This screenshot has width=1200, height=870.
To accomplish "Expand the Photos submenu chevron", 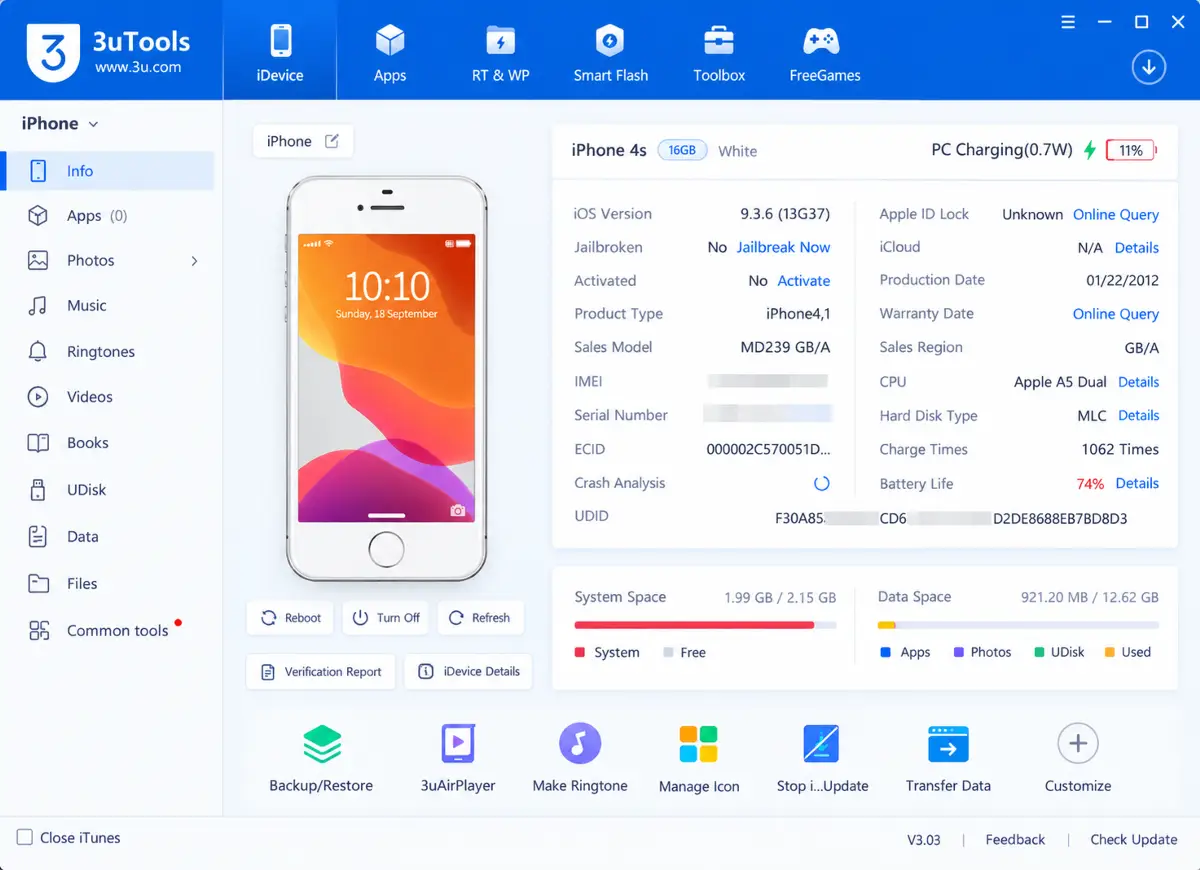I will (194, 261).
